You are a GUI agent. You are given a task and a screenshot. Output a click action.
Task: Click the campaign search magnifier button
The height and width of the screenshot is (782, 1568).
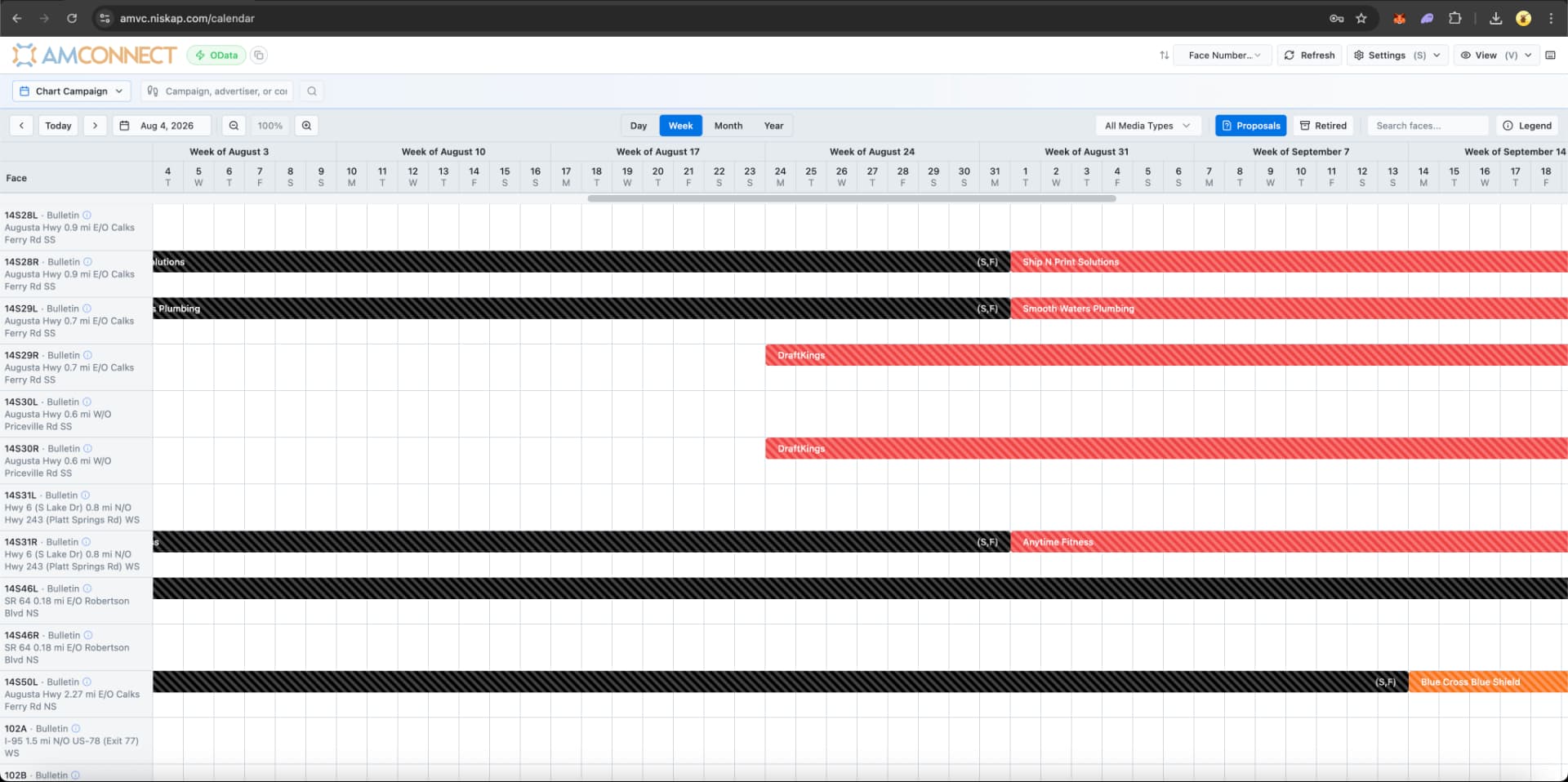pyautogui.click(x=311, y=91)
